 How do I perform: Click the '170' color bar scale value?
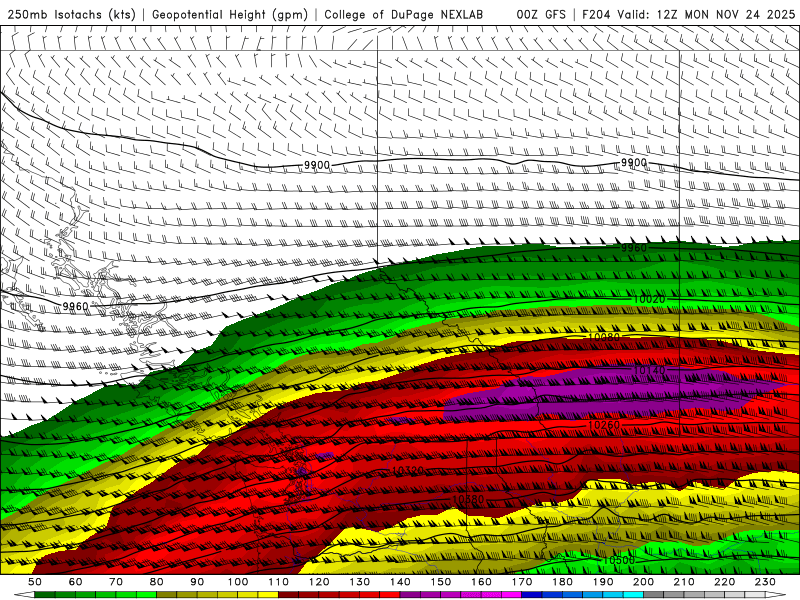[x=522, y=582]
